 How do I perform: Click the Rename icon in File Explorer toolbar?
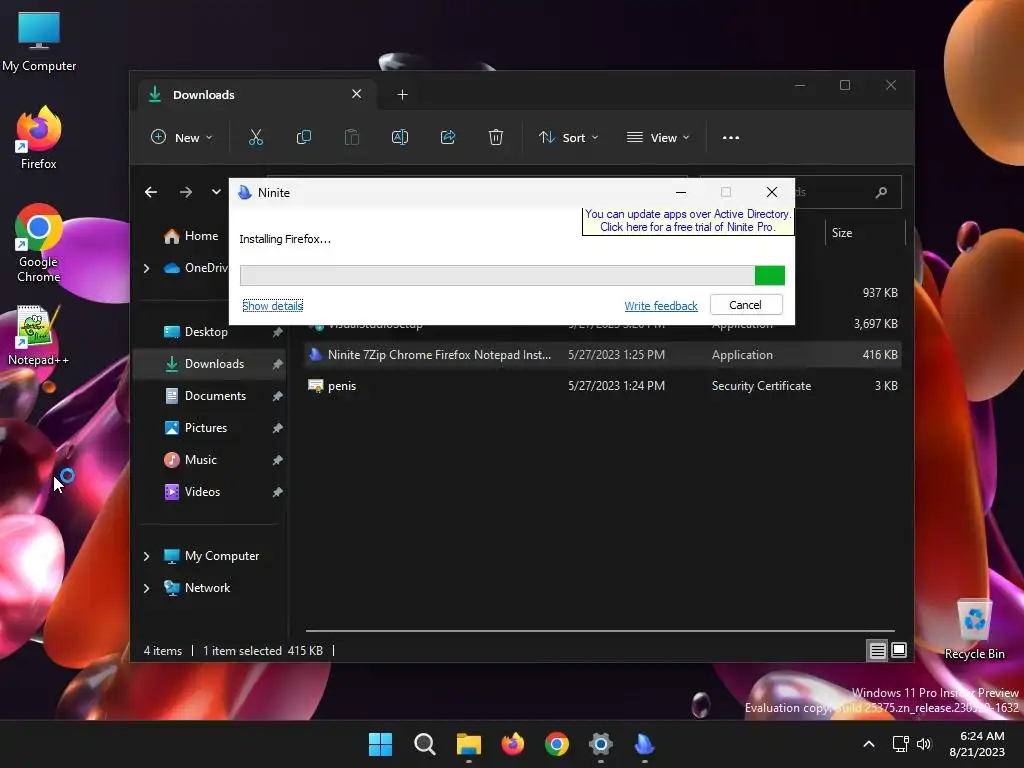point(400,137)
